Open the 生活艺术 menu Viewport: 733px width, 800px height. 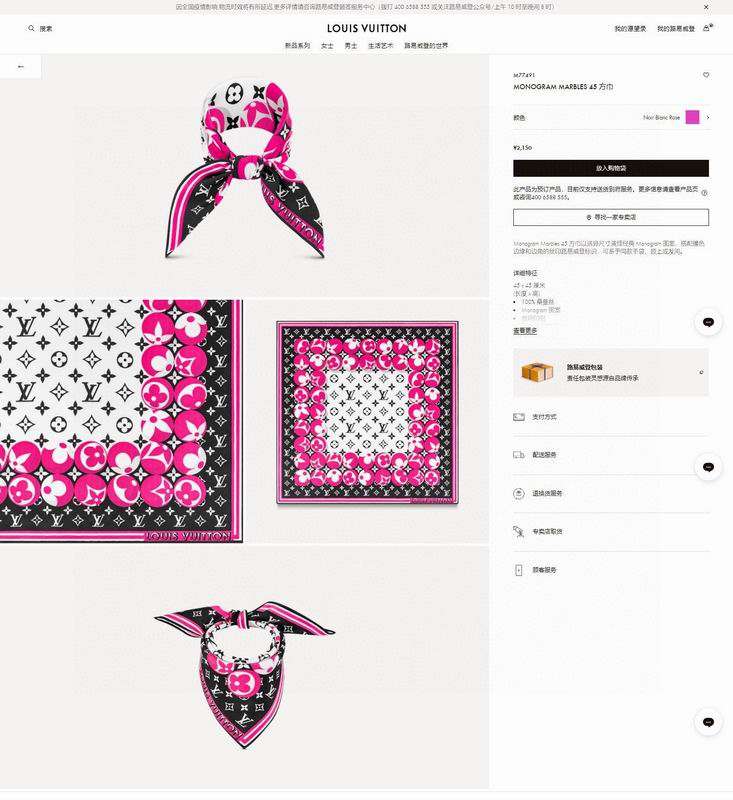(381, 45)
